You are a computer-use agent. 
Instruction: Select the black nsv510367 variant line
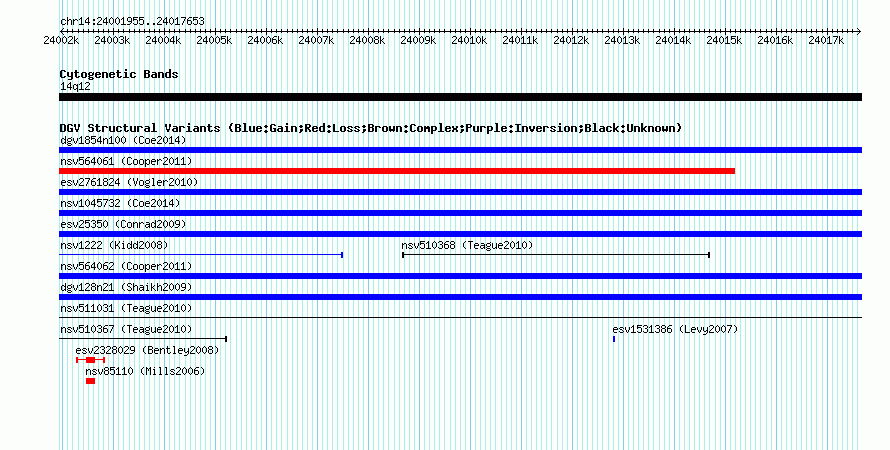(x=143, y=339)
